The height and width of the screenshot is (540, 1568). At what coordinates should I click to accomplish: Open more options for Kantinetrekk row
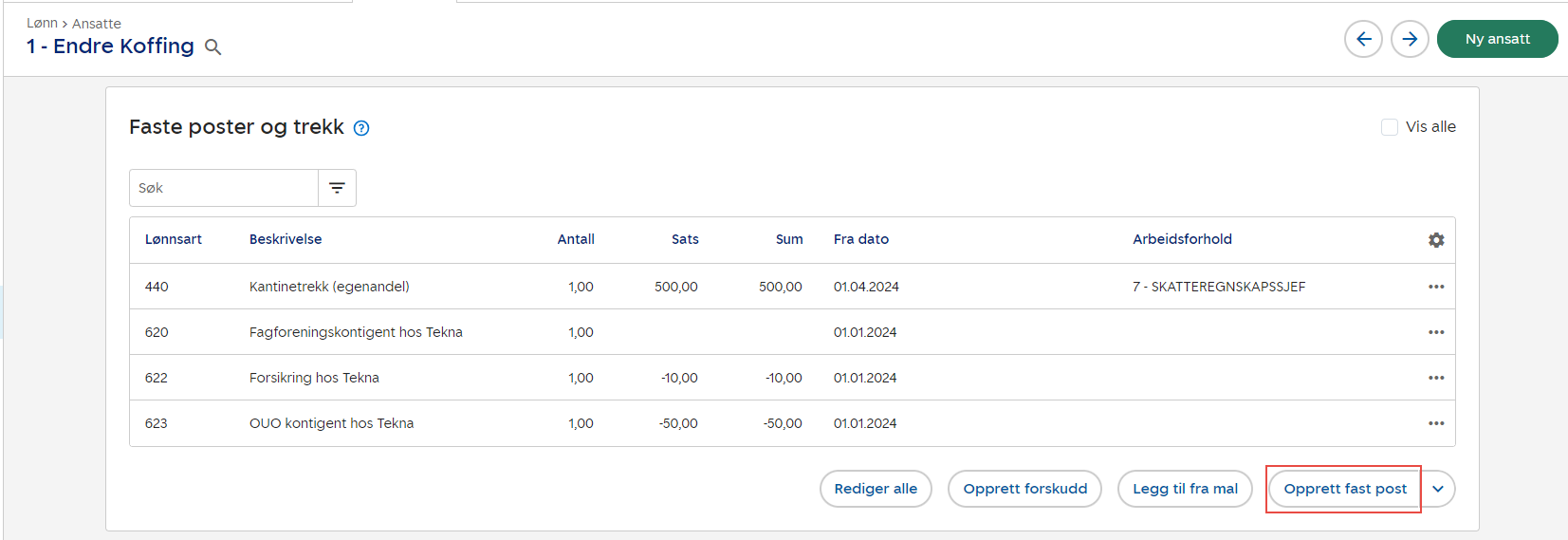(x=1436, y=287)
